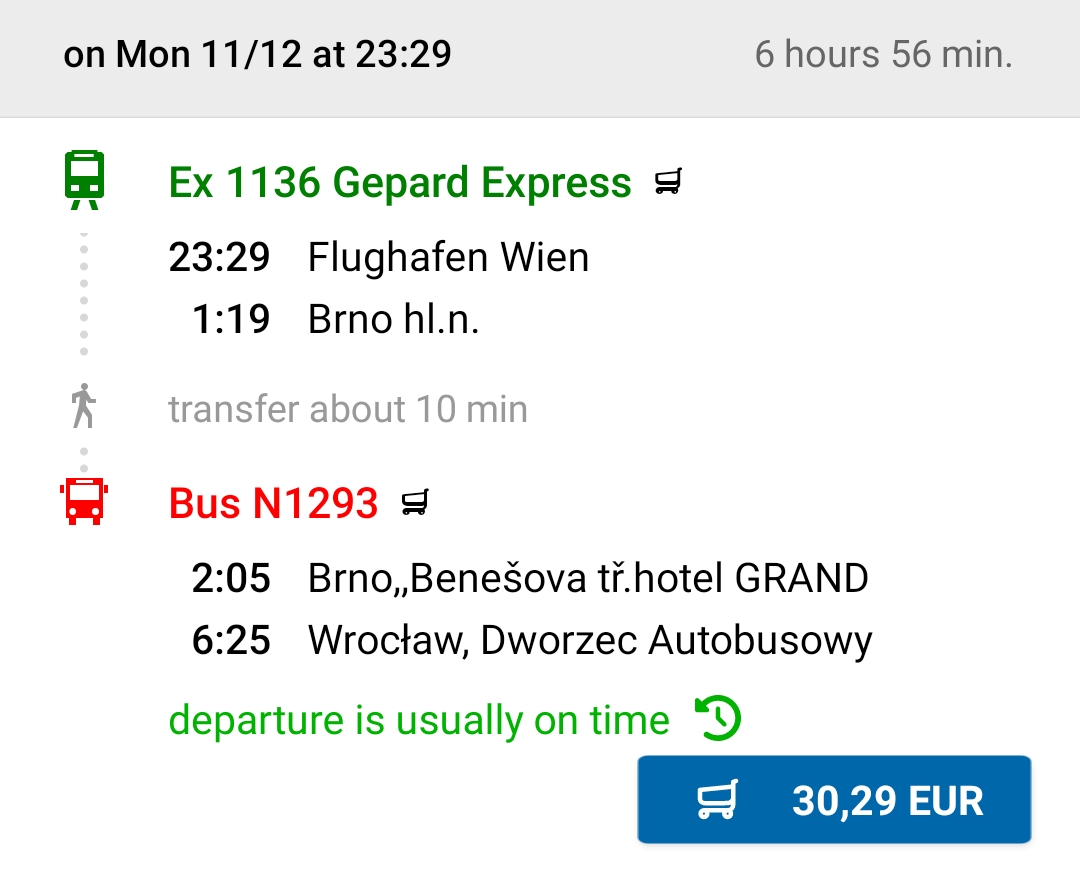Screen dimensions: 1080x871
Task: Click the green clock history icon
Action: click(x=718, y=719)
